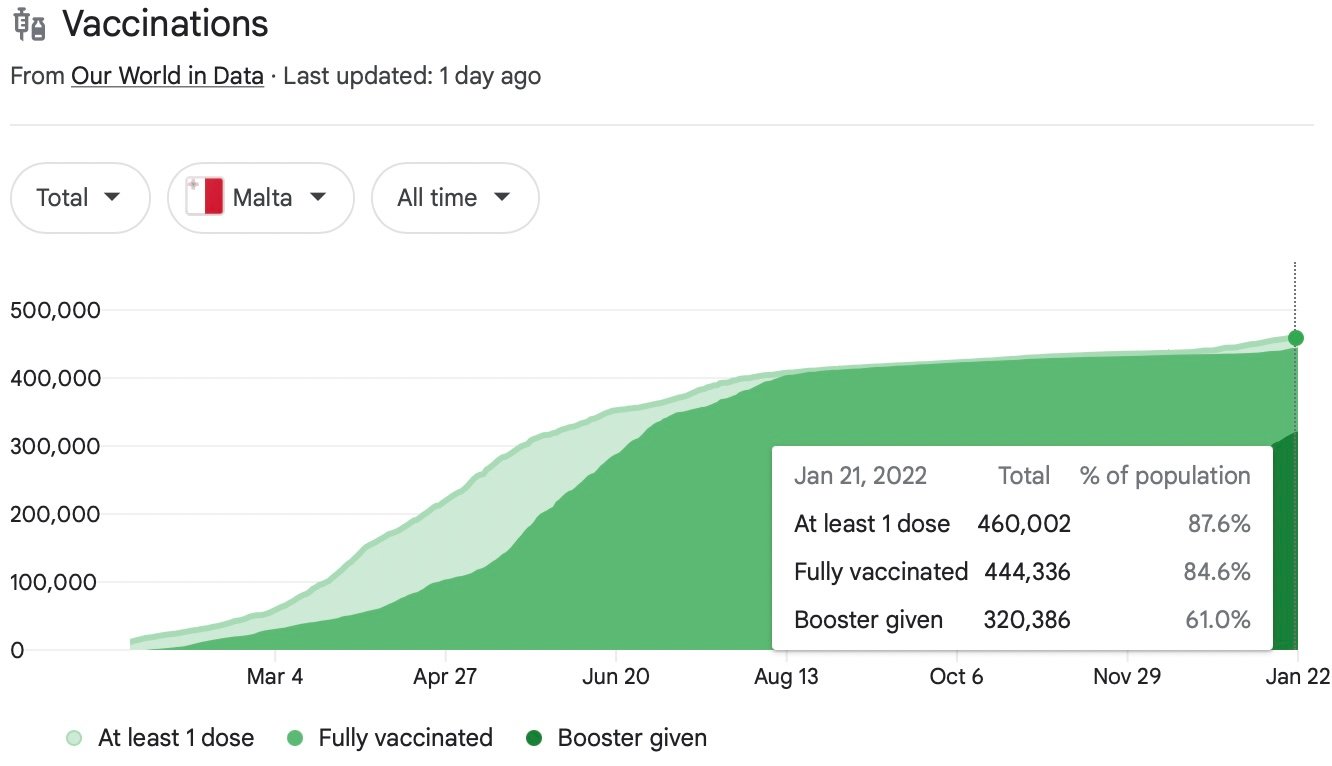Click the arrow on the Total dropdown
This screenshot has height=766, width=1332.
112,197
